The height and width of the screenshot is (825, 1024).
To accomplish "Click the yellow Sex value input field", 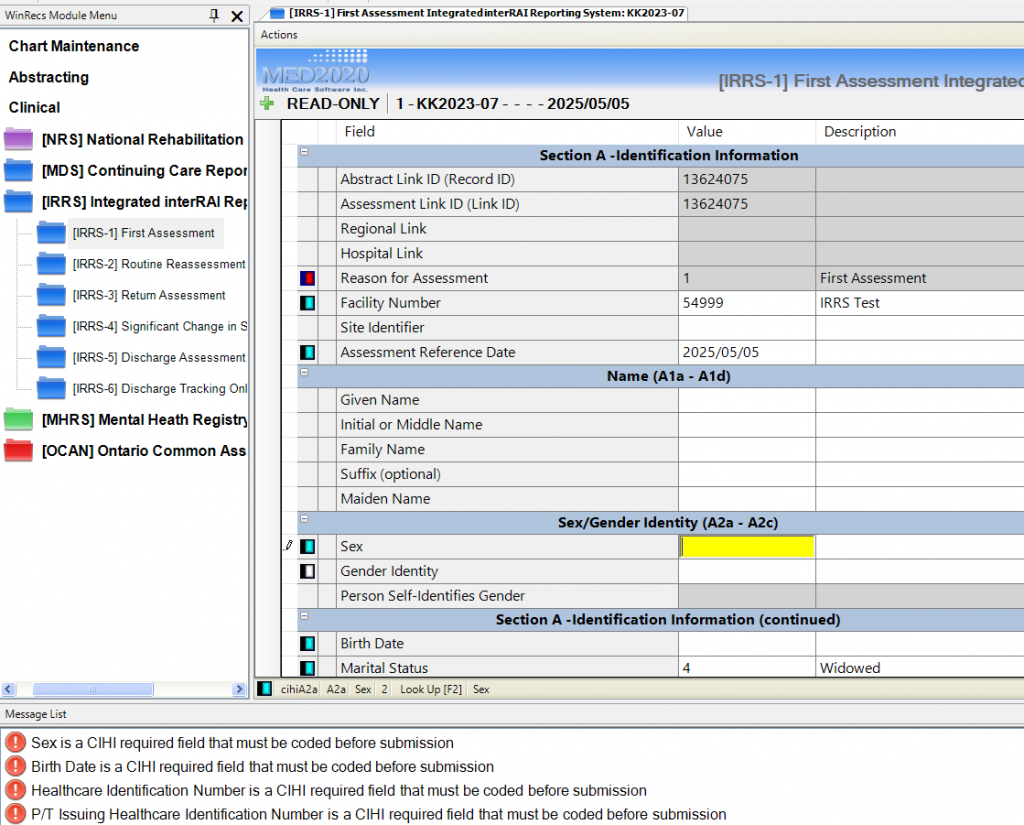I will pos(746,547).
